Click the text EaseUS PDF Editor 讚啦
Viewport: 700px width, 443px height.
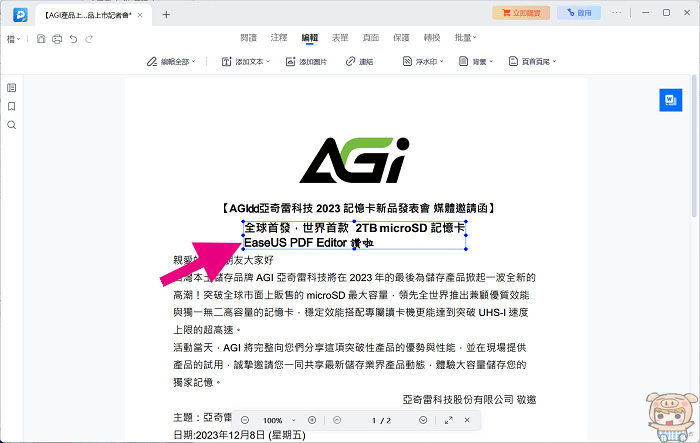click(x=309, y=243)
